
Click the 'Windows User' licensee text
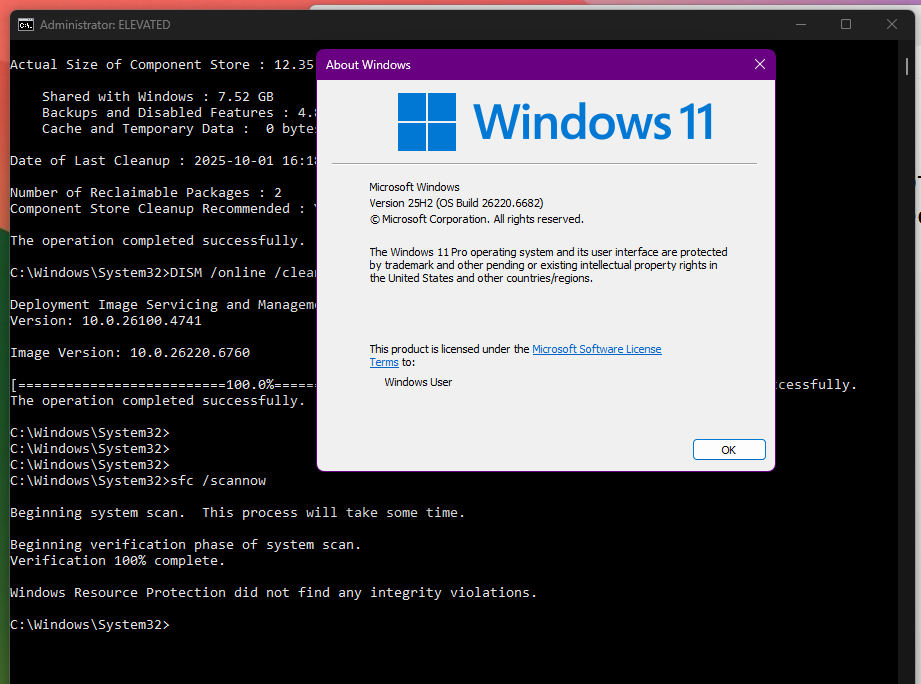click(x=418, y=382)
